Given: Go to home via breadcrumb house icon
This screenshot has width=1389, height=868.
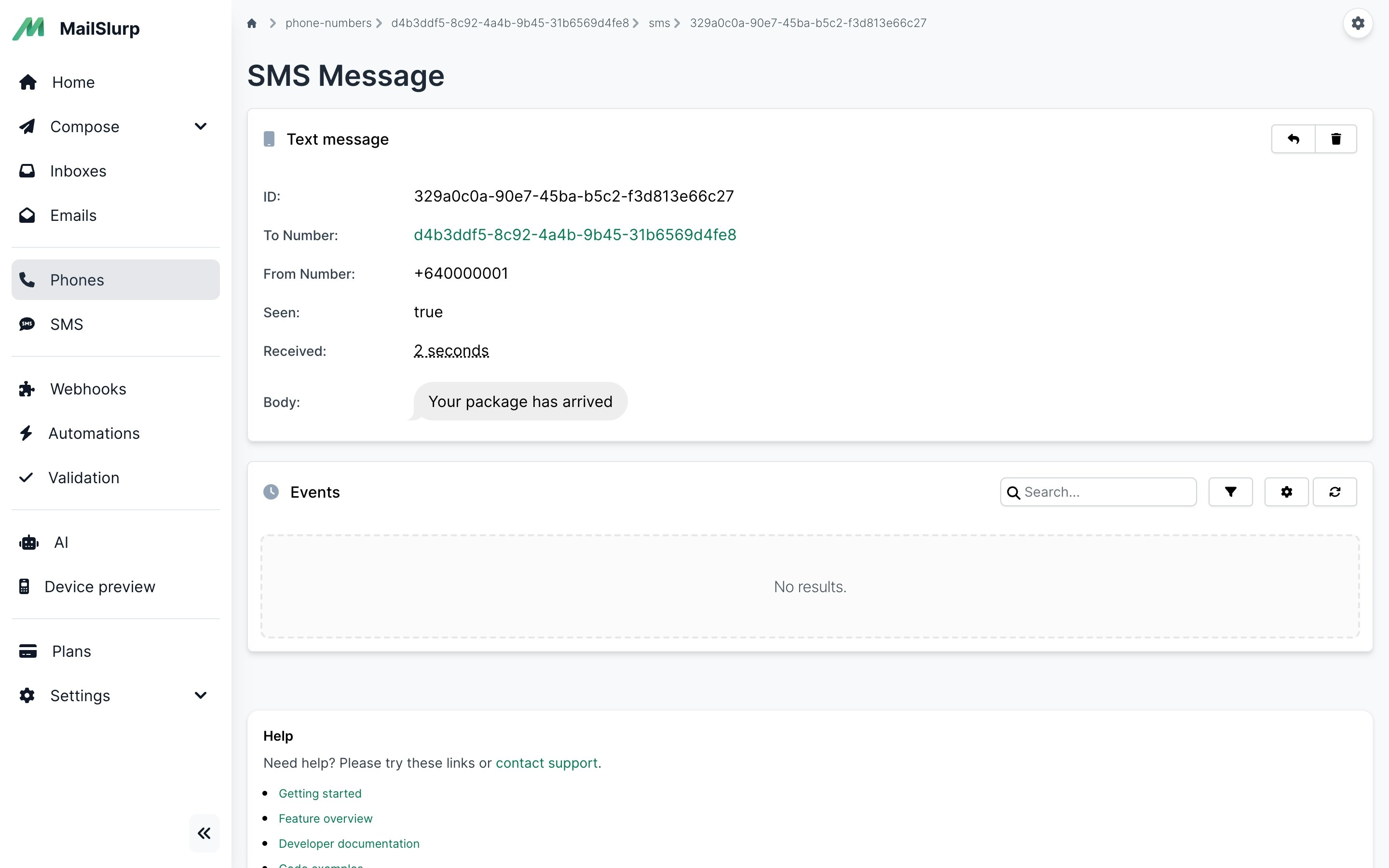Looking at the screenshot, I should 251,24.
